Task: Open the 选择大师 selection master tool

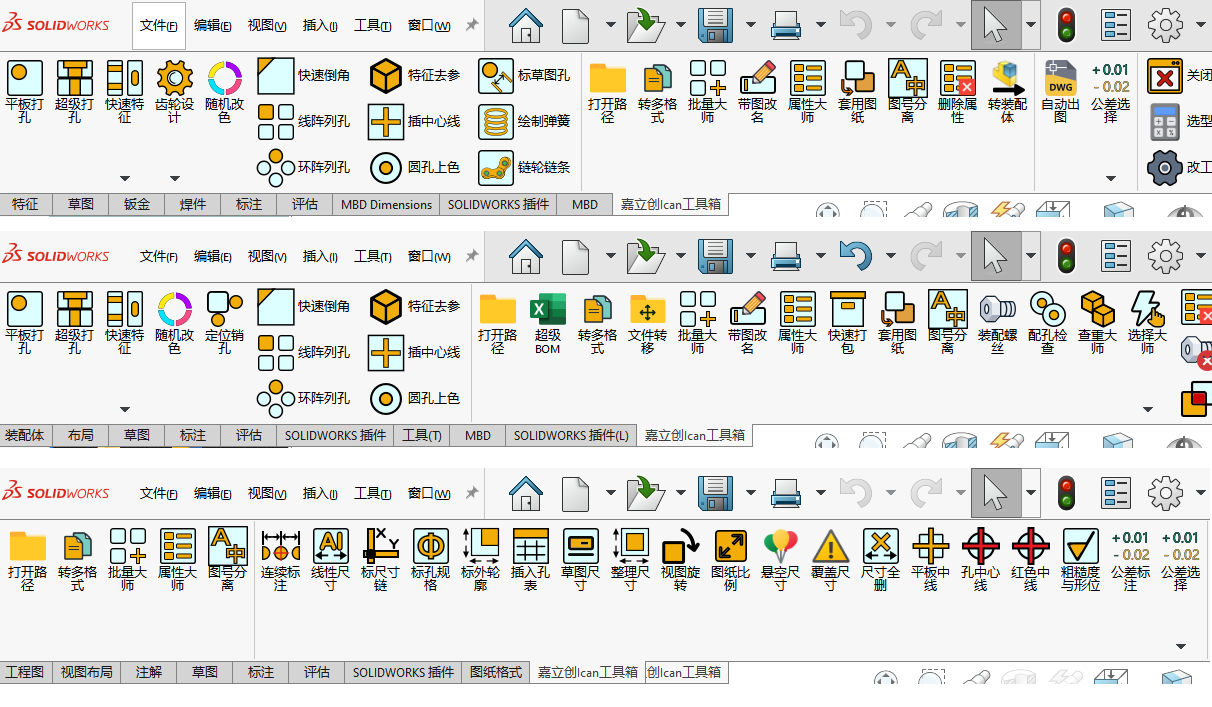Action: (x=1147, y=323)
